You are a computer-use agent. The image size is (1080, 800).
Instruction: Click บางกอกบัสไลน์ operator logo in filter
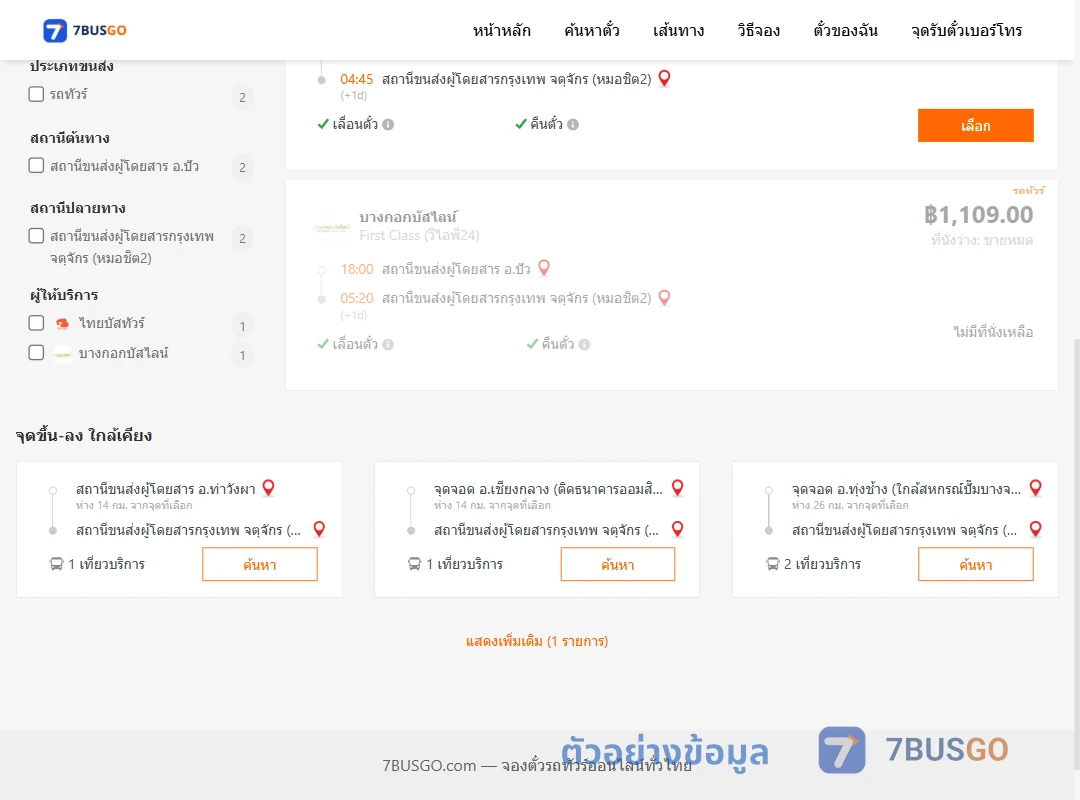coord(62,354)
